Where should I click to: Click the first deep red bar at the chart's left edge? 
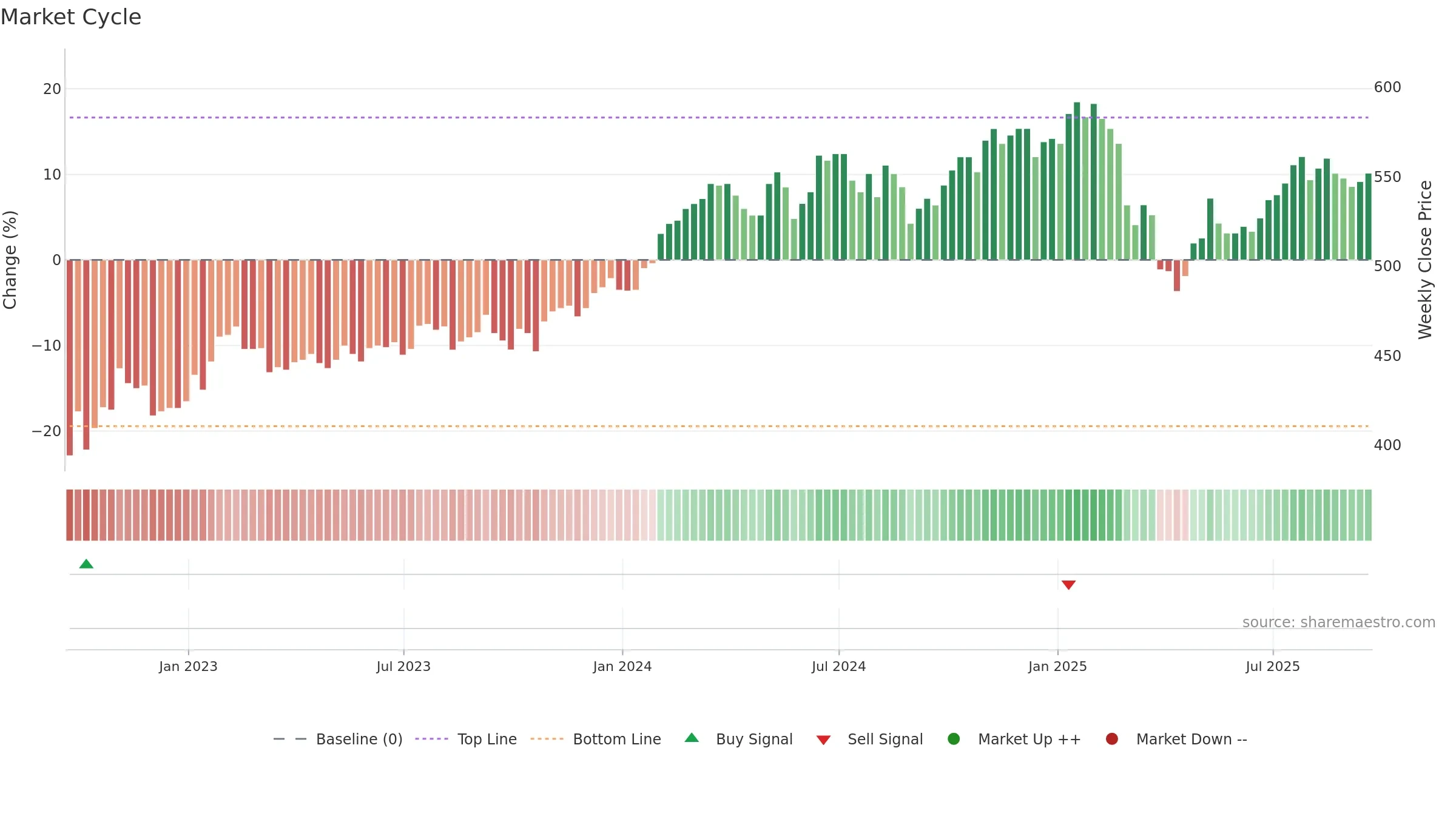(x=70, y=357)
